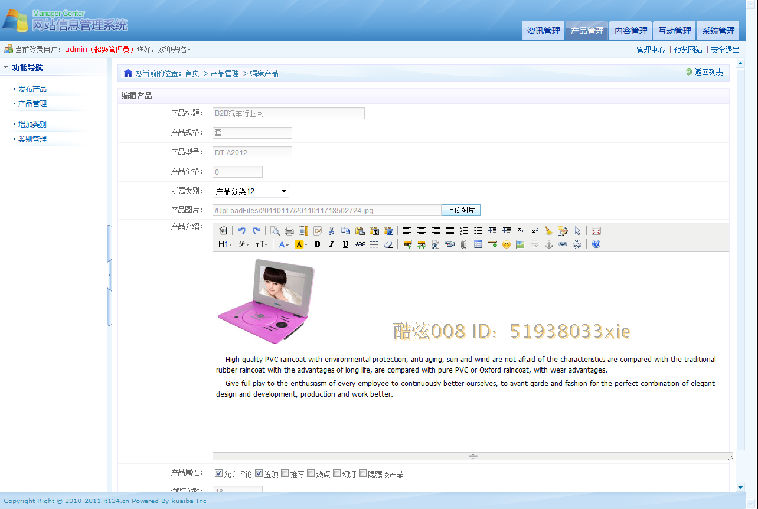Viewport: 758px width, 509px height.
Task: Click the home icon in the breadcrumb
Action: pos(128,73)
